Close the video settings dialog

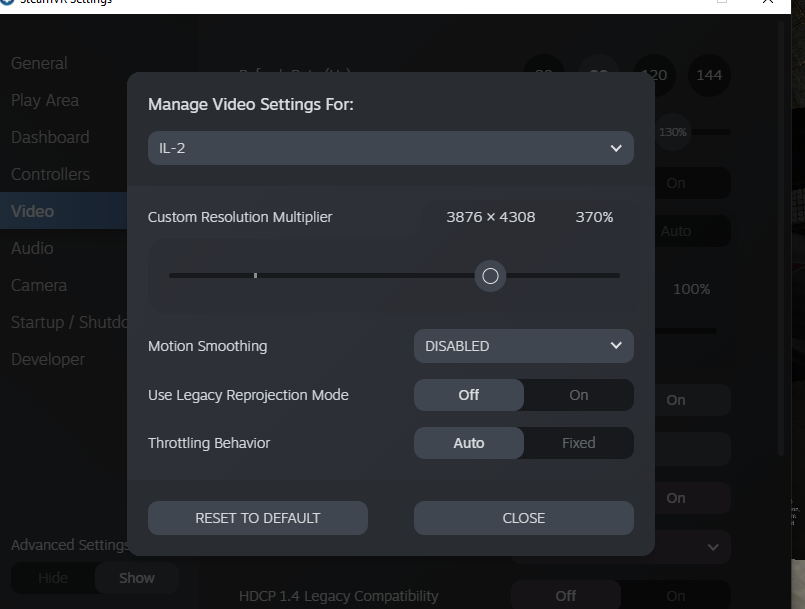(x=523, y=518)
